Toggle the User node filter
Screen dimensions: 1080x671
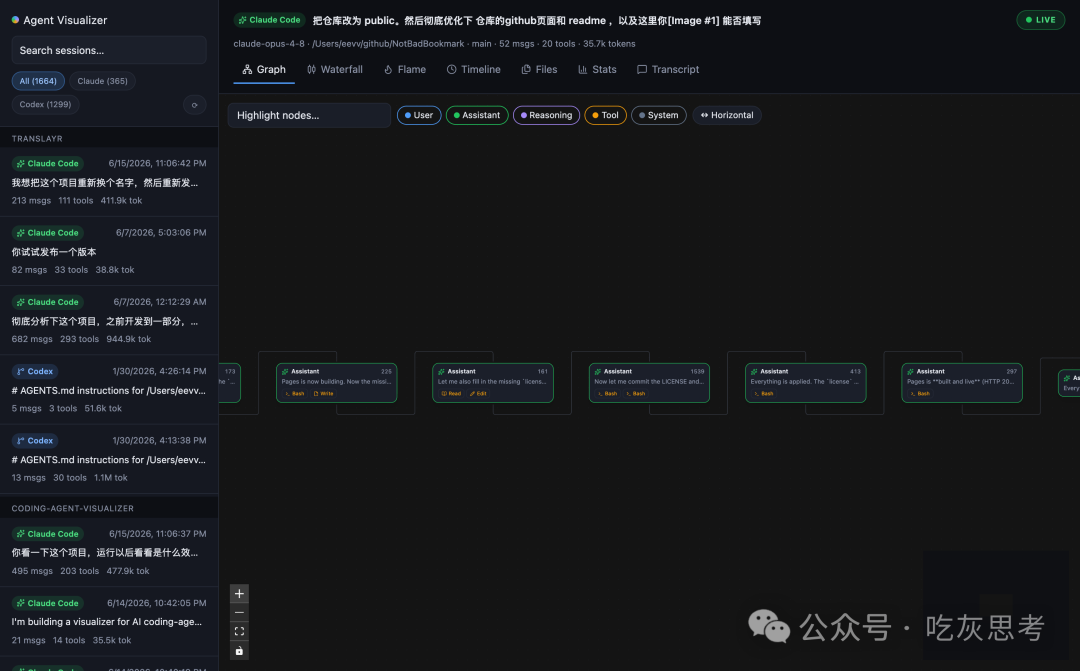[x=419, y=115]
